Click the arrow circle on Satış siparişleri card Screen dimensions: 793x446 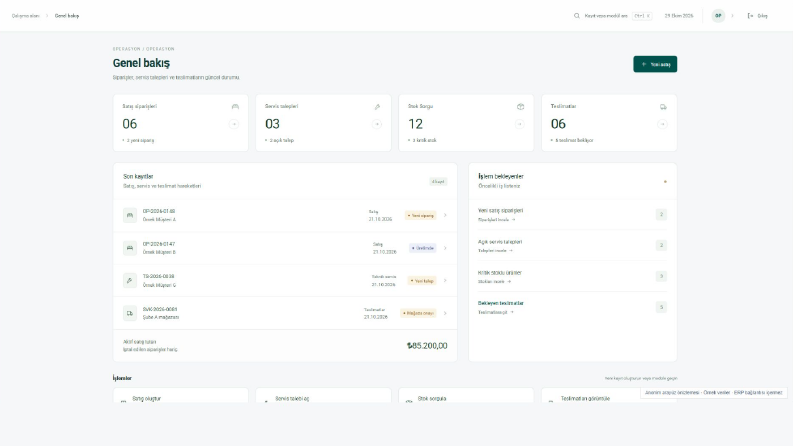click(234, 124)
